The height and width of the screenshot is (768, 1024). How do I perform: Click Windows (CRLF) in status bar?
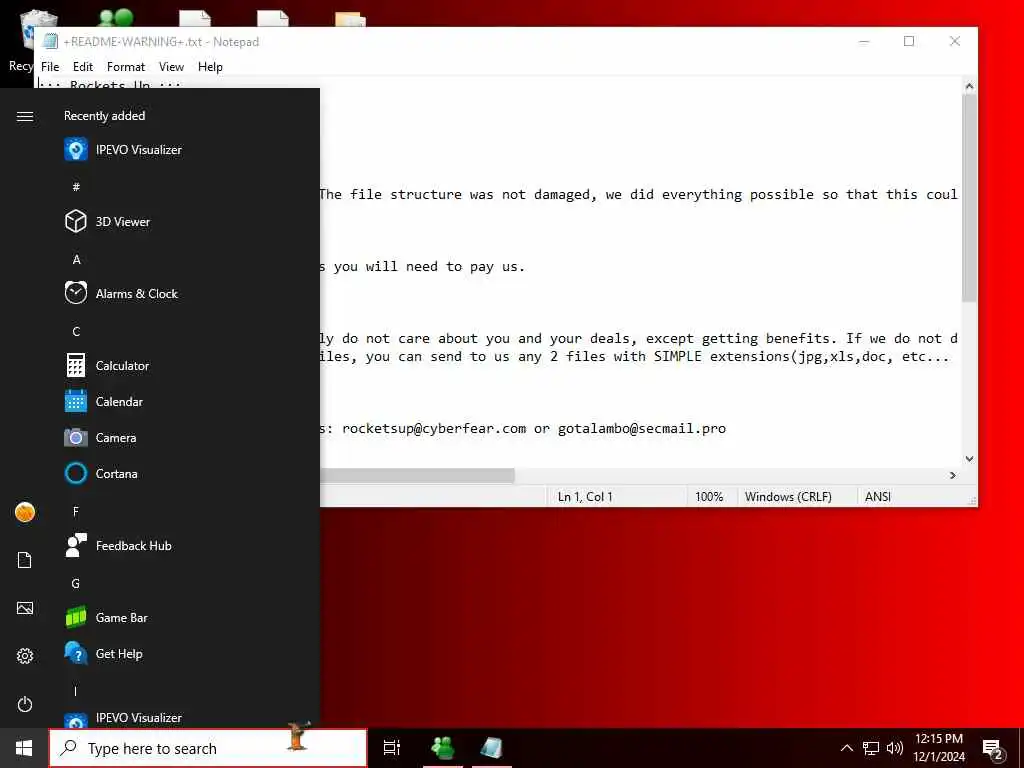788,496
